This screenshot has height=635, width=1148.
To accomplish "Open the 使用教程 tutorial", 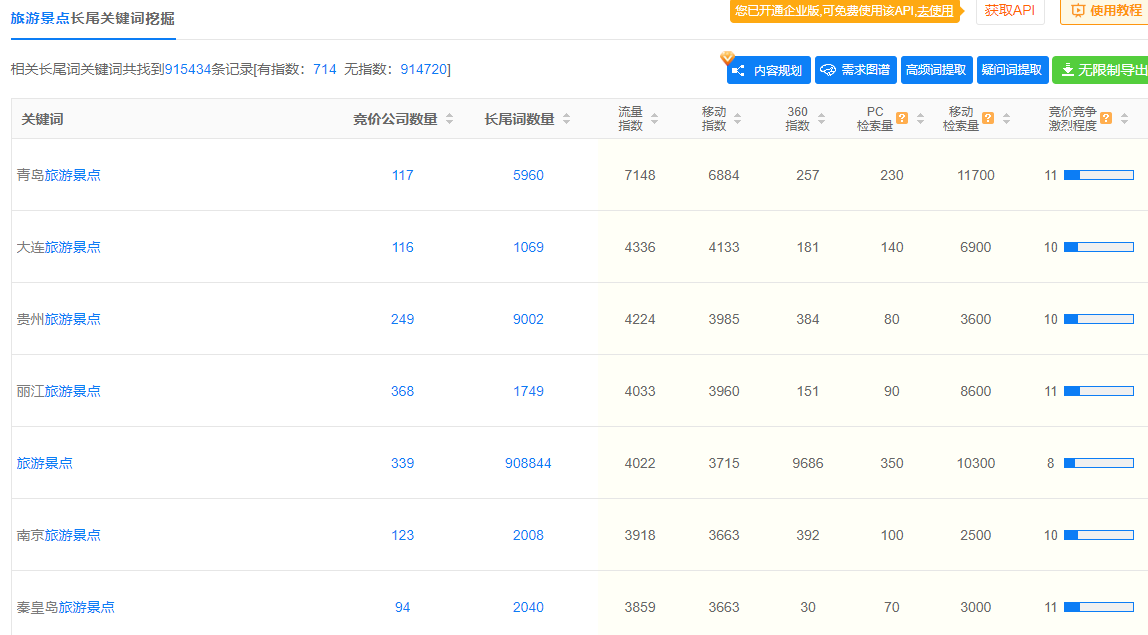I will coord(1106,10).
